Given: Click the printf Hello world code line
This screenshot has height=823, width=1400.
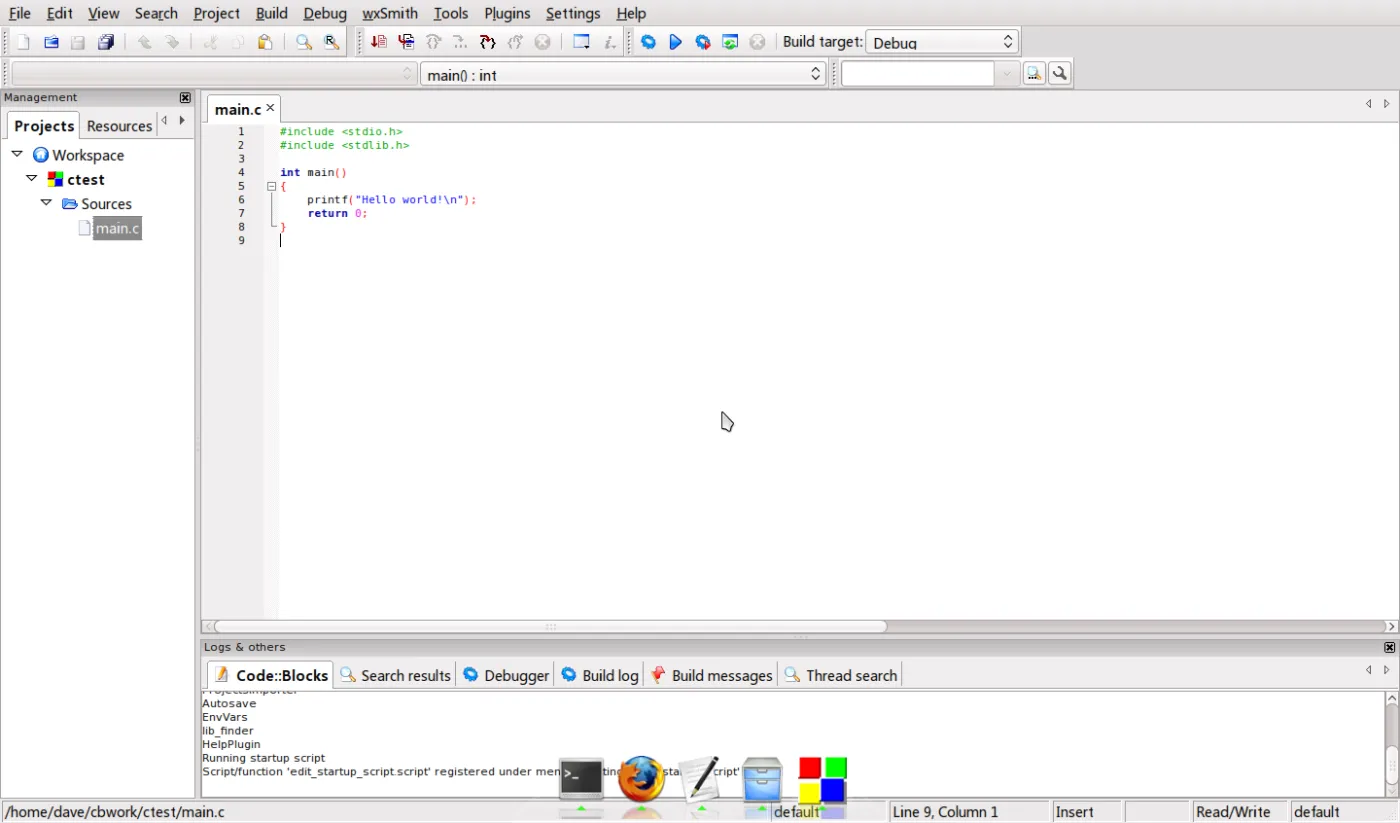Looking at the screenshot, I should [x=392, y=200].
